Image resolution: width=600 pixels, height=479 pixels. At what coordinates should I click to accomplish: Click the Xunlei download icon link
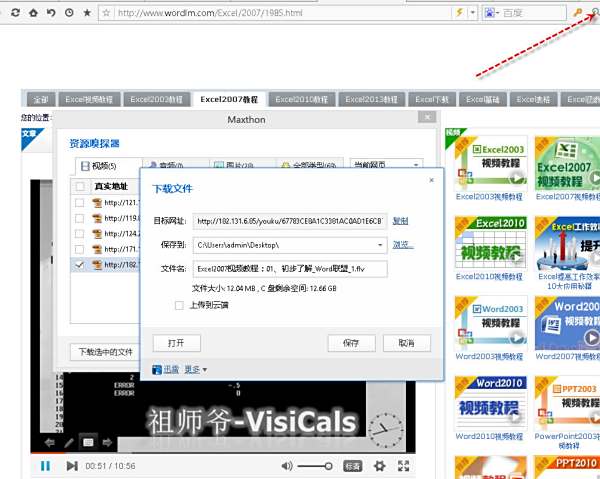click(x=165, y=370)
